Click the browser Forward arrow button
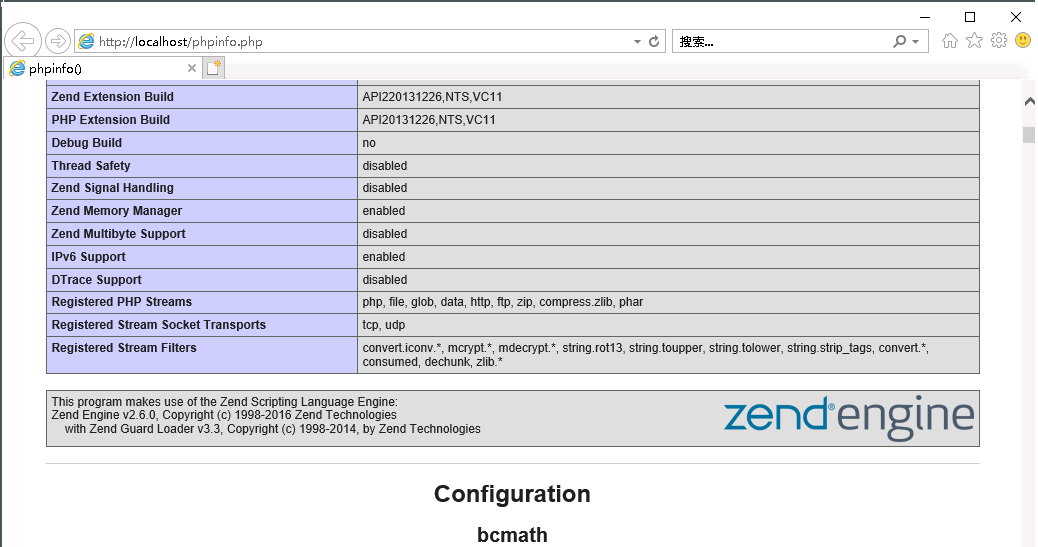The height and width of the screenshot is (547, 1038). pyautogui.click(x=58, y=41)
